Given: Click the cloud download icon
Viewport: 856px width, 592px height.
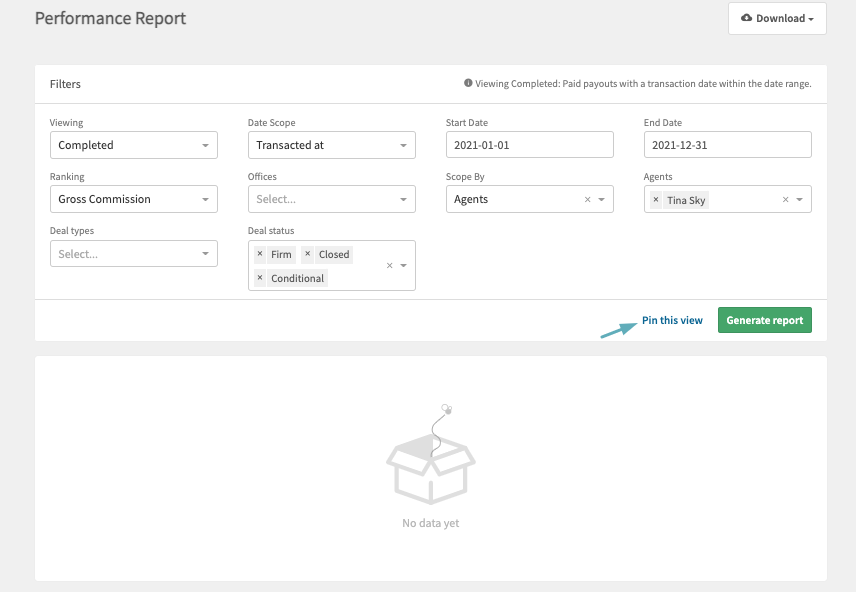Looking at the screenshot, I should [x=746, y=18].
